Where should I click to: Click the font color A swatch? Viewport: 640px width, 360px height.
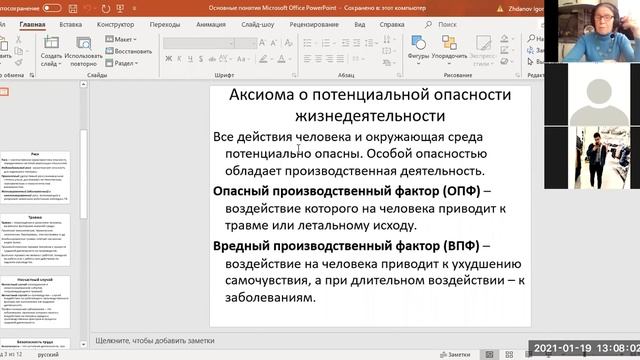pyautogui.click(x=282, y=59)
